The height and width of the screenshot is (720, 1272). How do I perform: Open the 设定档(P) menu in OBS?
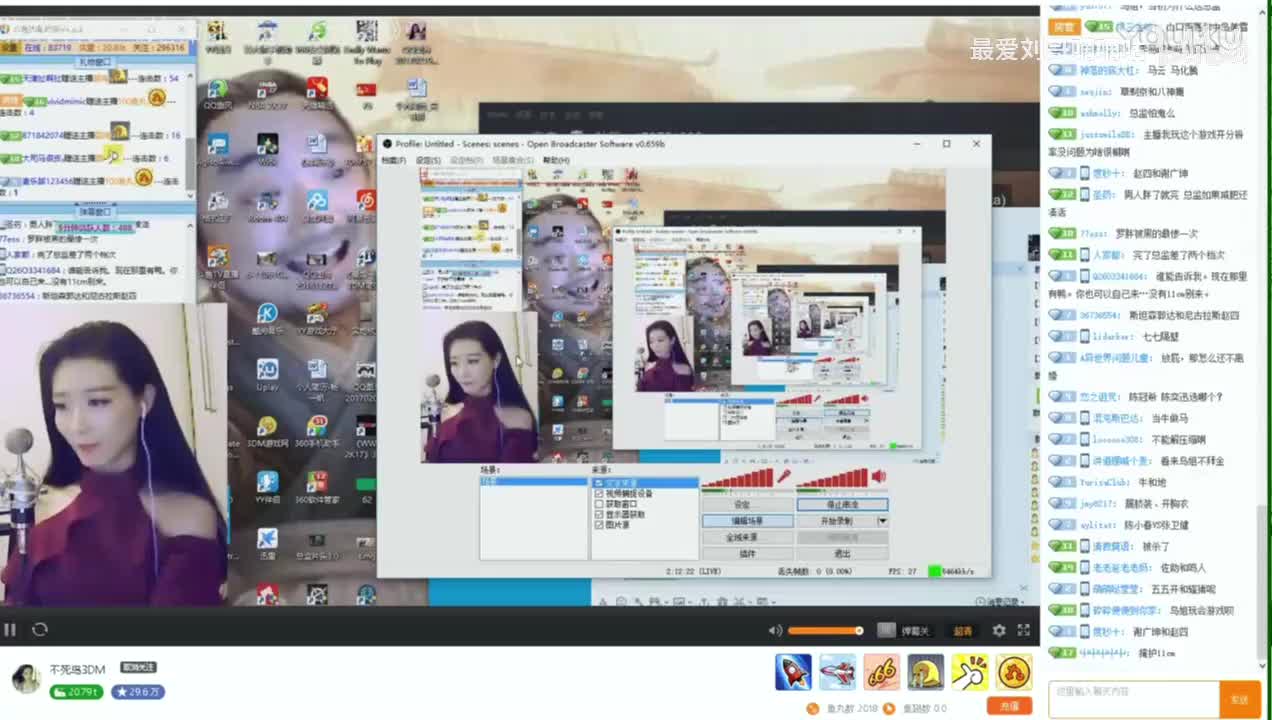pos(466,160)
